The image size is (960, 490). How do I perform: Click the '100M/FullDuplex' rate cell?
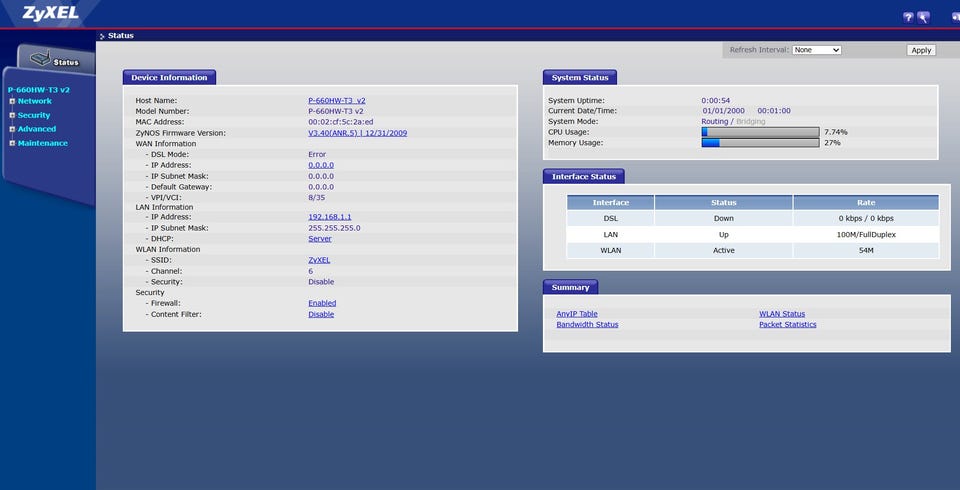click(866, 235)
